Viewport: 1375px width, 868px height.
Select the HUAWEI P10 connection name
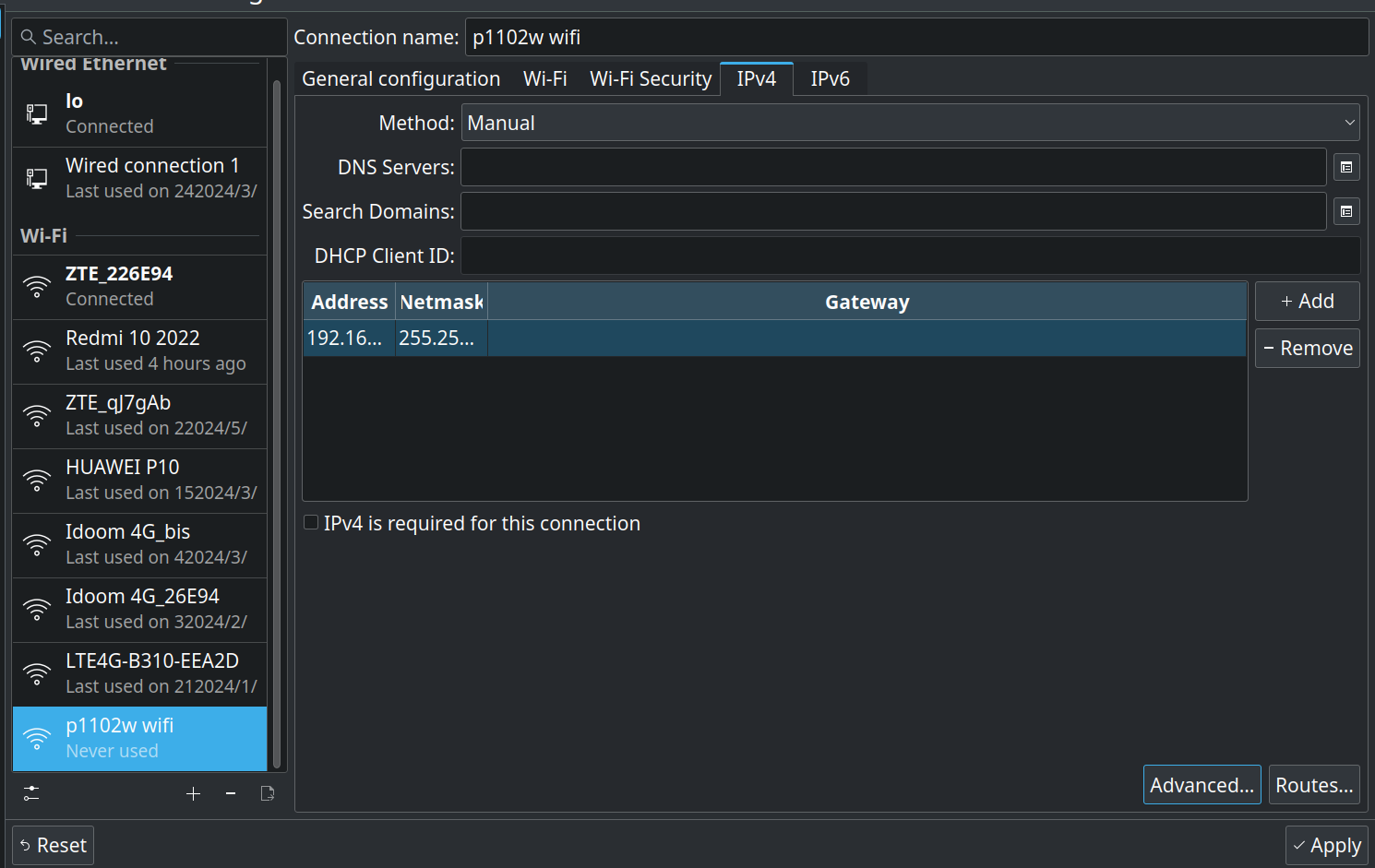pos(123,467)
